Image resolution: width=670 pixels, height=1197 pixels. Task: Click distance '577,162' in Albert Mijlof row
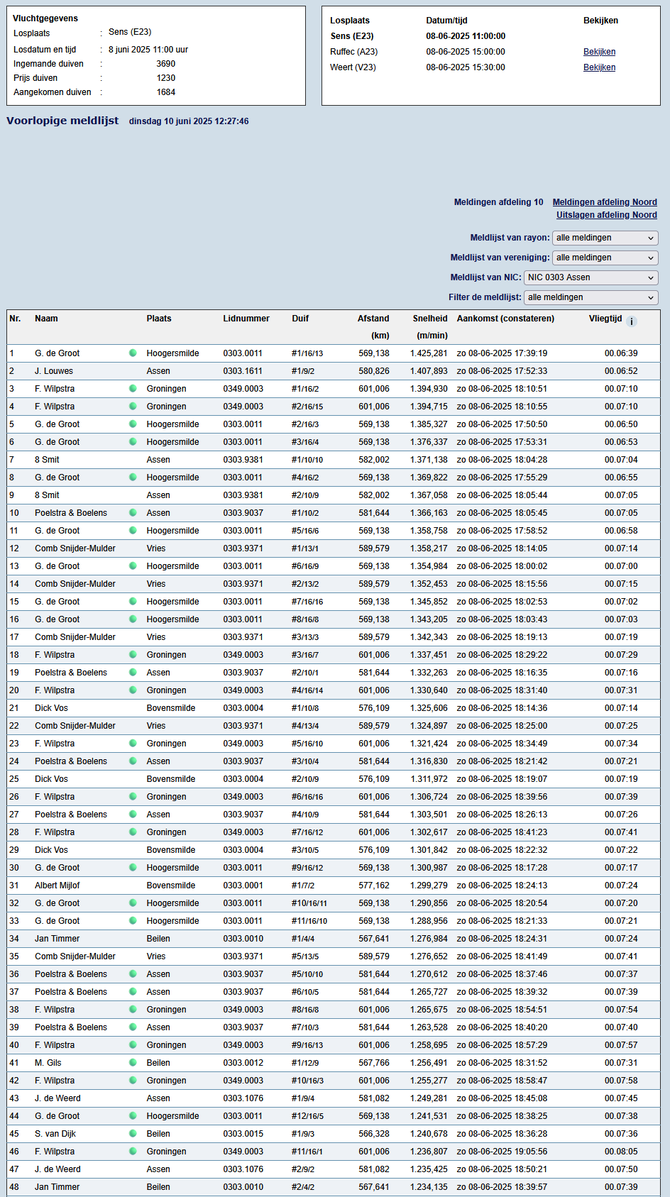click(374, 886)
